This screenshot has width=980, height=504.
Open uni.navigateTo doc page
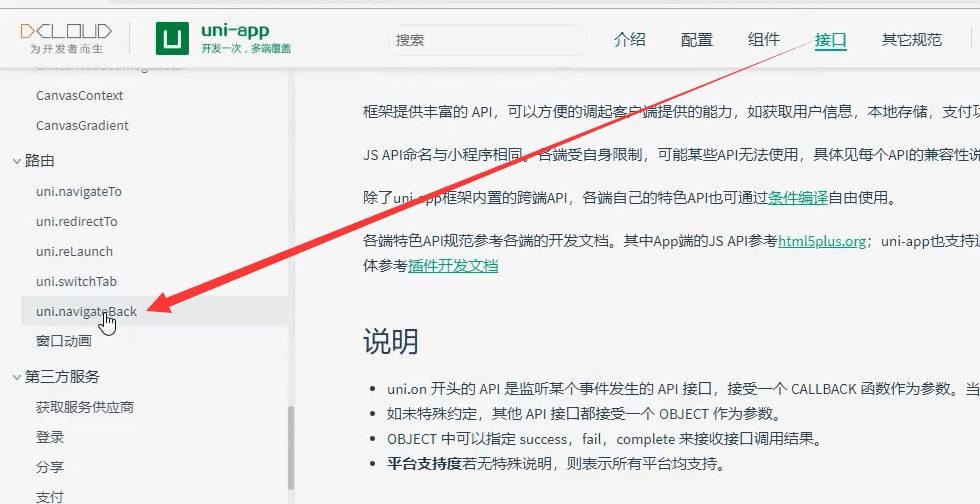point(79,191)
